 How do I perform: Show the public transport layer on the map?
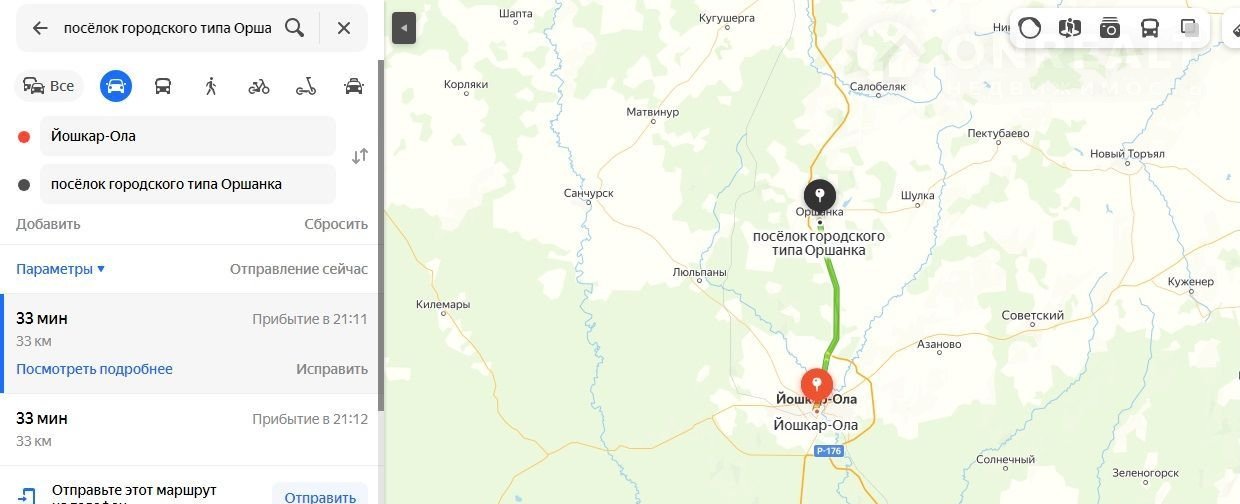(1150, 28)
